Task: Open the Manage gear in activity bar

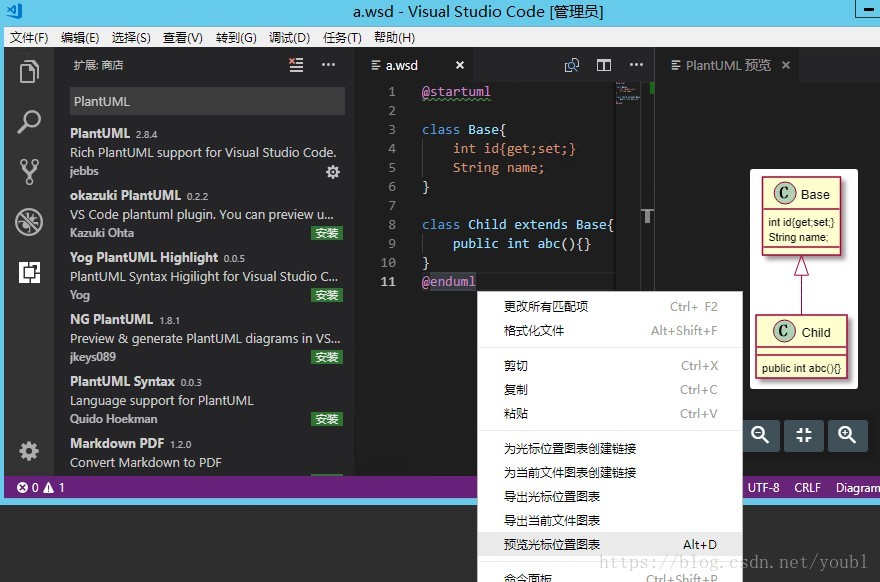Action: (29, 451)
